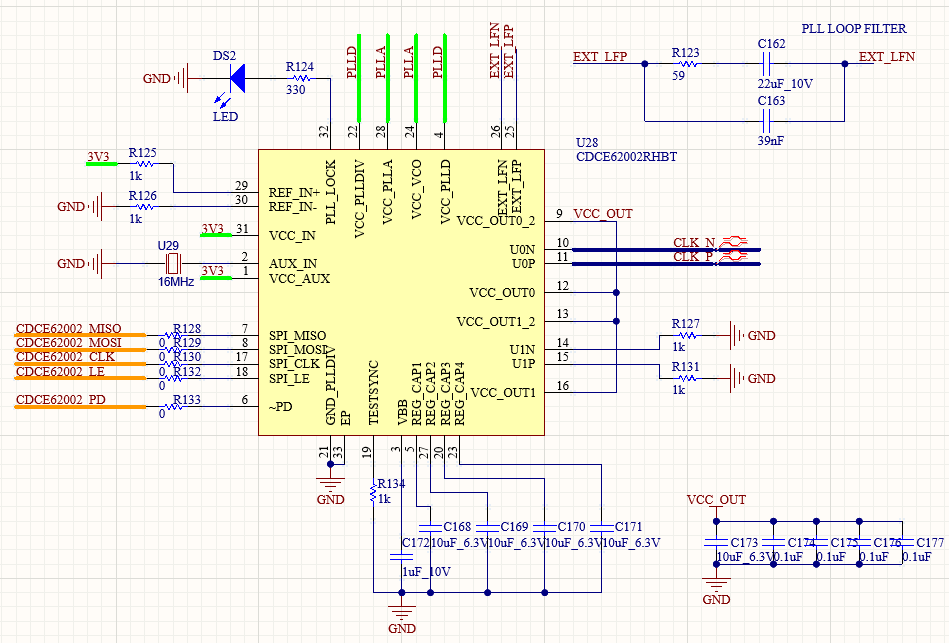
Task: Click the LED label under DS2
Action: (225, 117)
